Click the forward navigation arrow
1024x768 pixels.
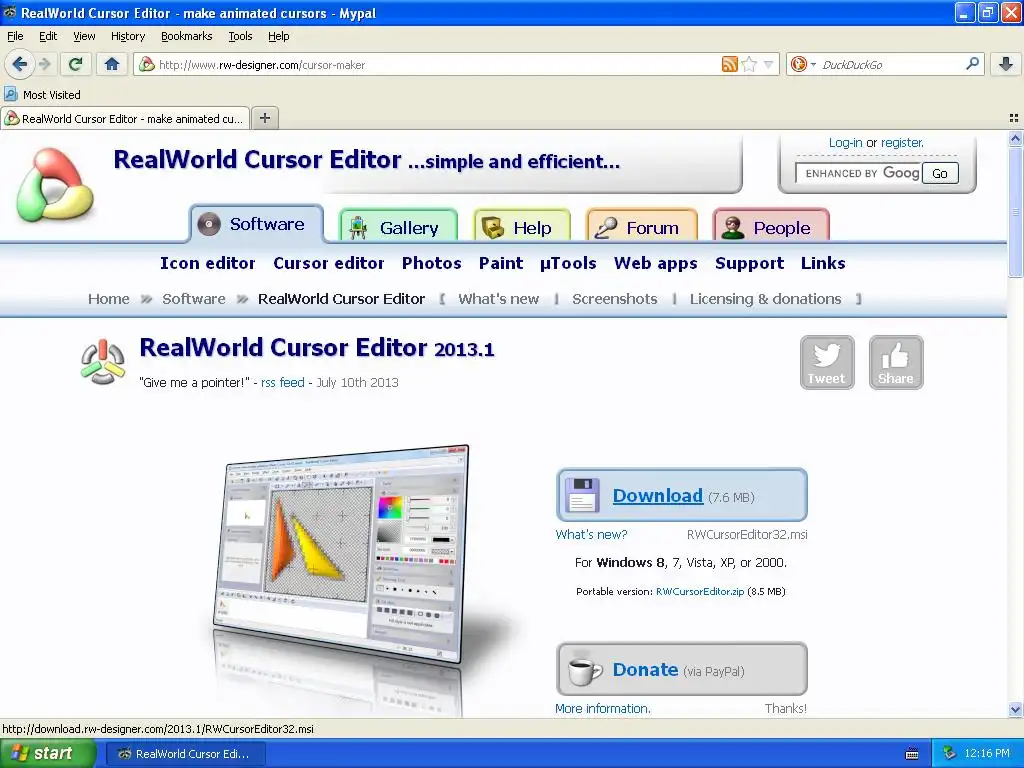pos(45,64)
